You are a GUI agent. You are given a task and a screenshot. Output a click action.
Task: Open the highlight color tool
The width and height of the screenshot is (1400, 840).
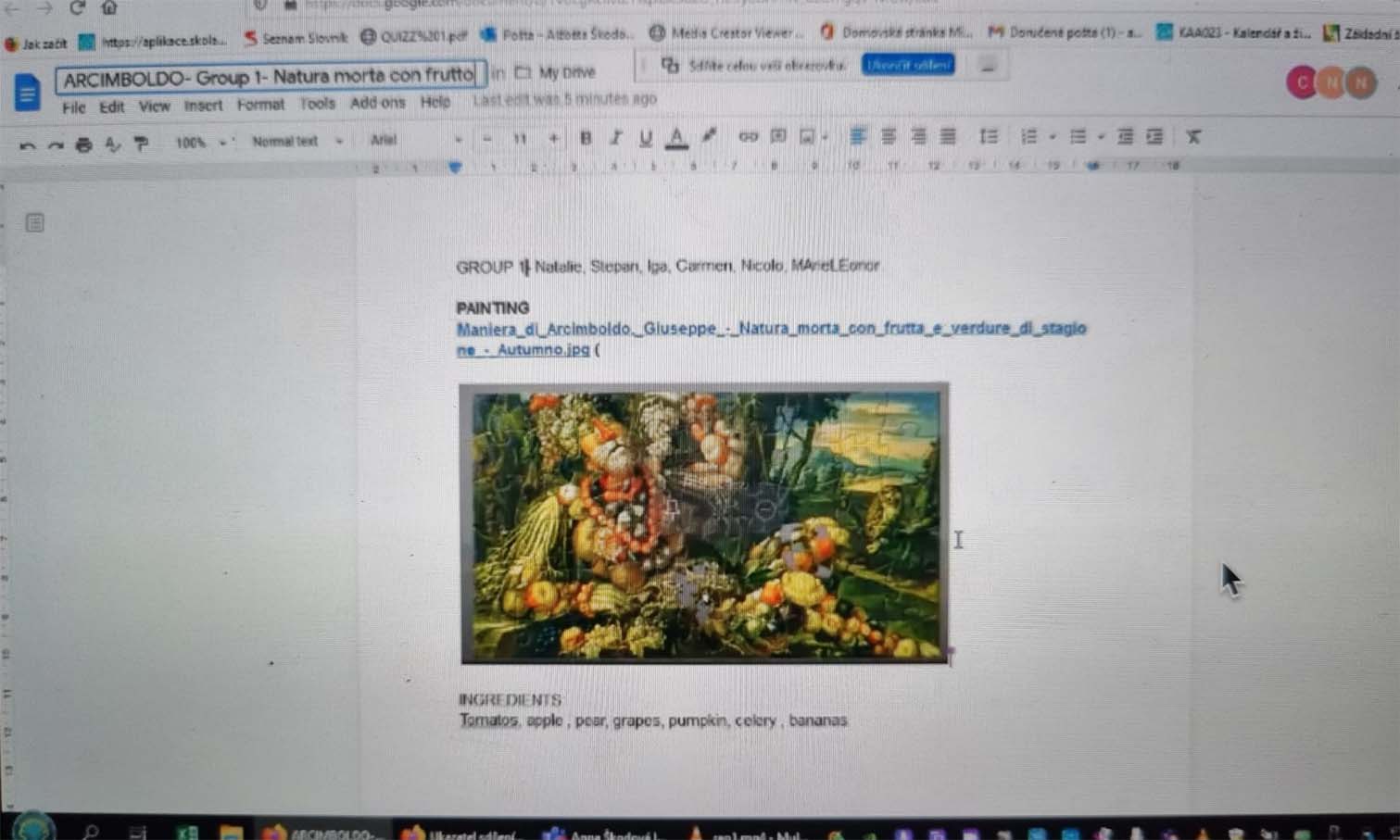point(709,137)
